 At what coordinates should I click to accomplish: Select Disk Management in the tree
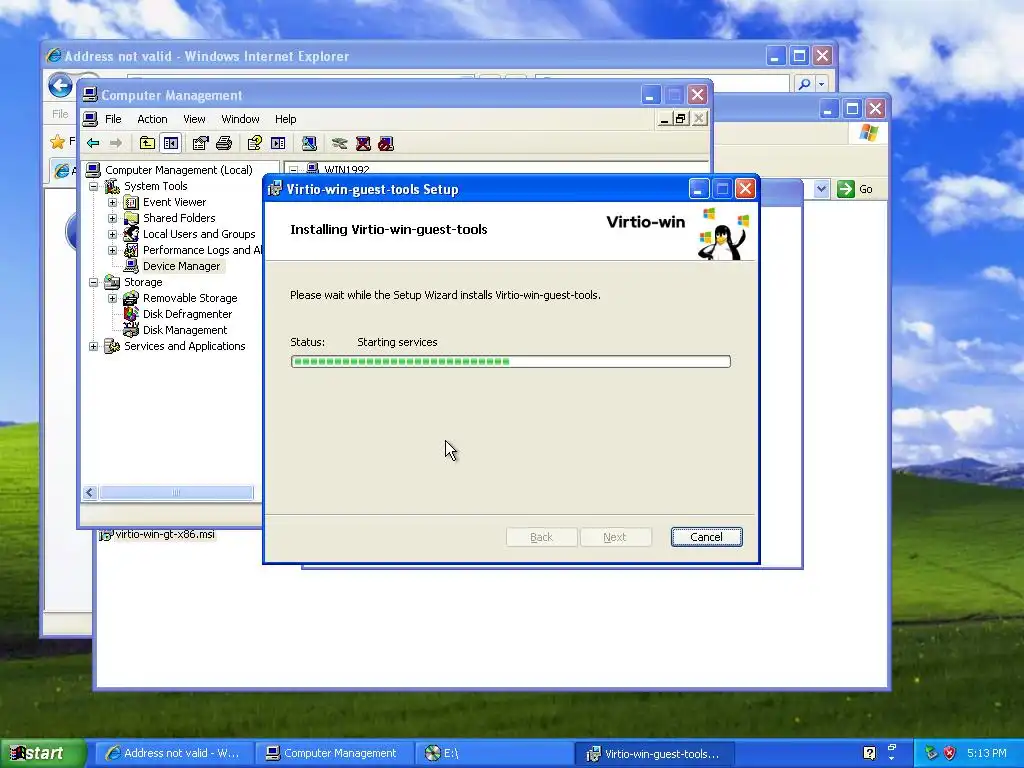tap(185, 330)
